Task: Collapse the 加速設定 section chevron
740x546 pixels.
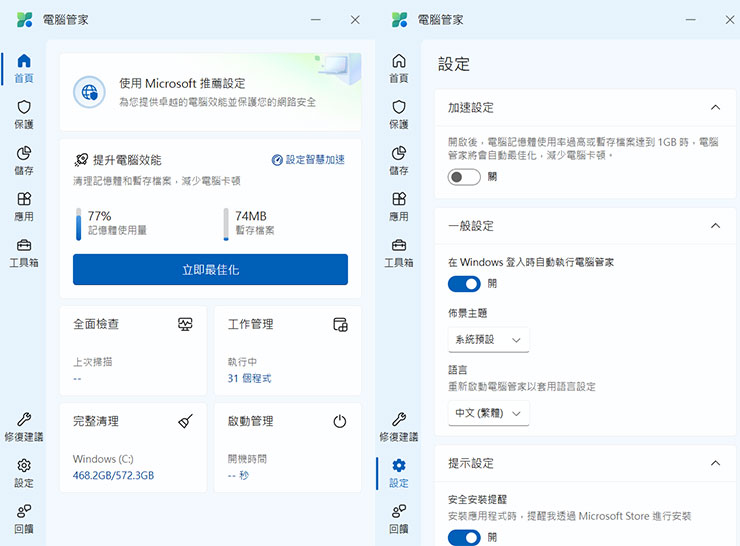Action: pos(715,107)
